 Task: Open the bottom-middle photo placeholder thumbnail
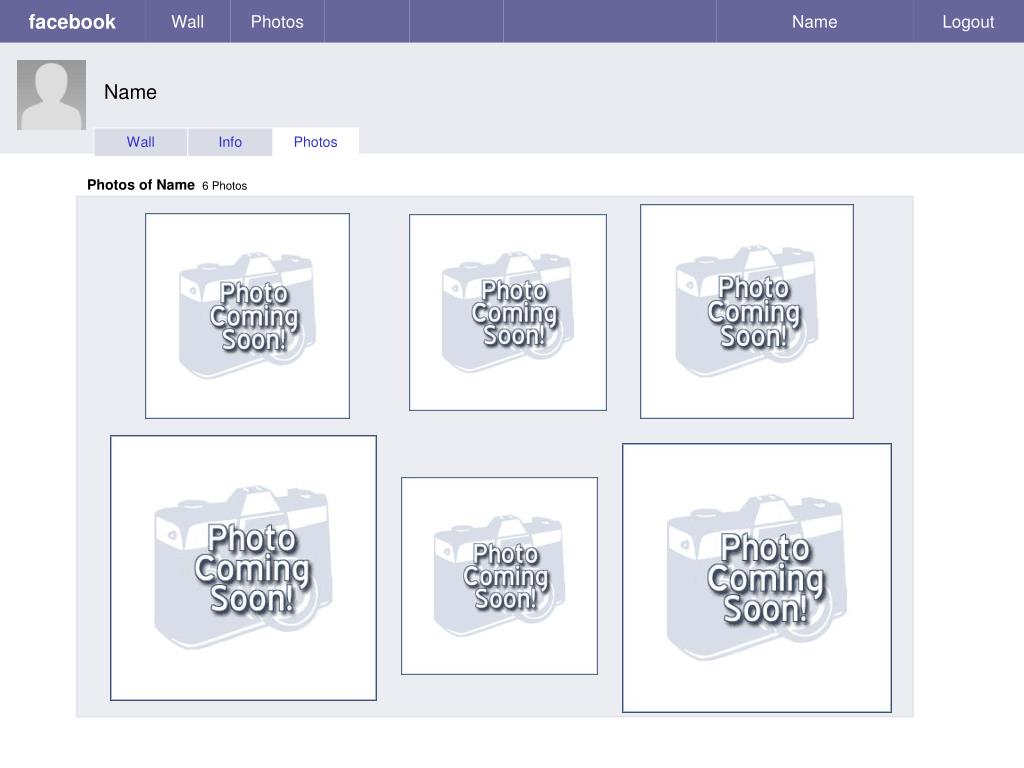point(499,576)
